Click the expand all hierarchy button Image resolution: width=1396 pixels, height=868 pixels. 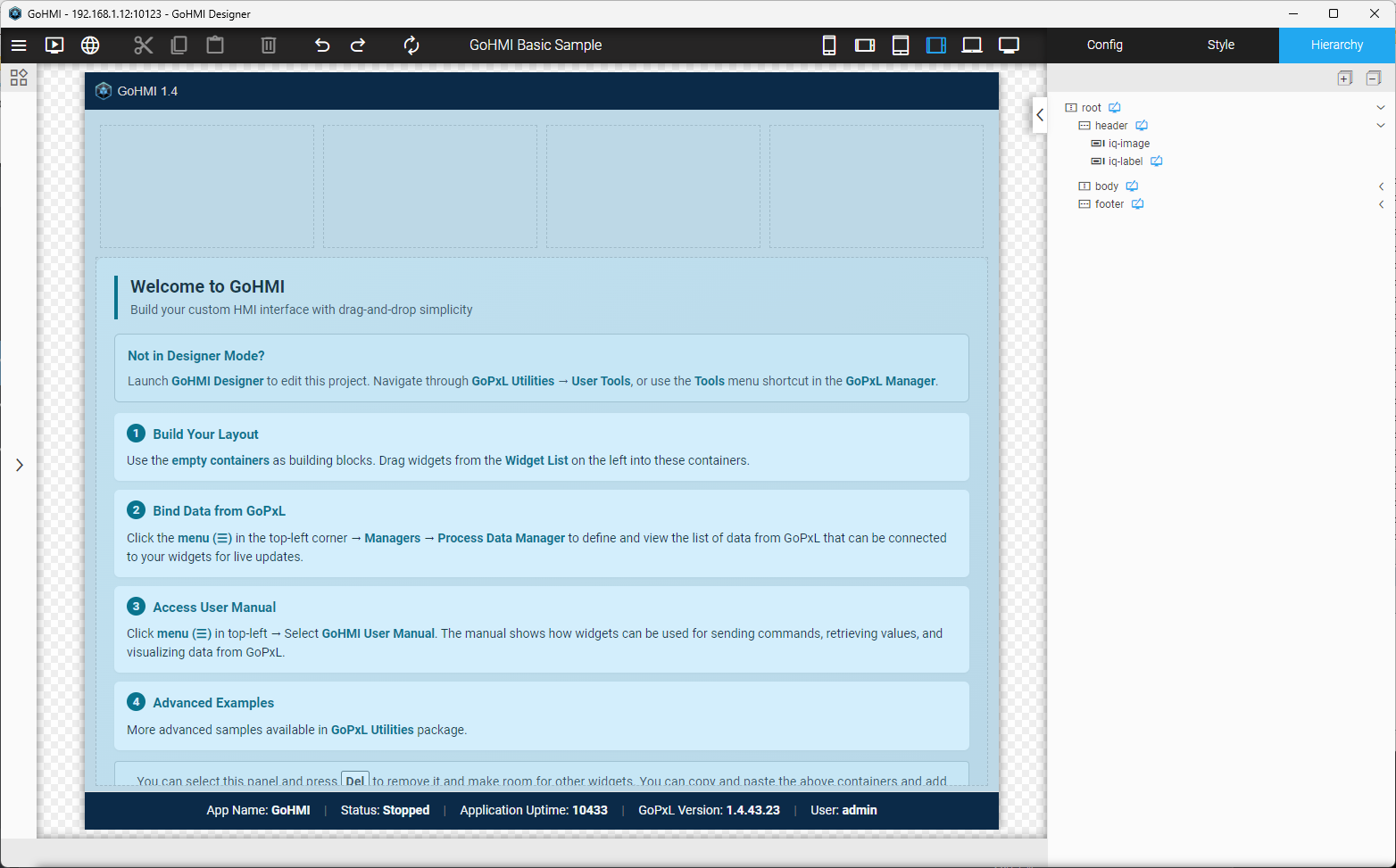click(x=1345, y=79)
